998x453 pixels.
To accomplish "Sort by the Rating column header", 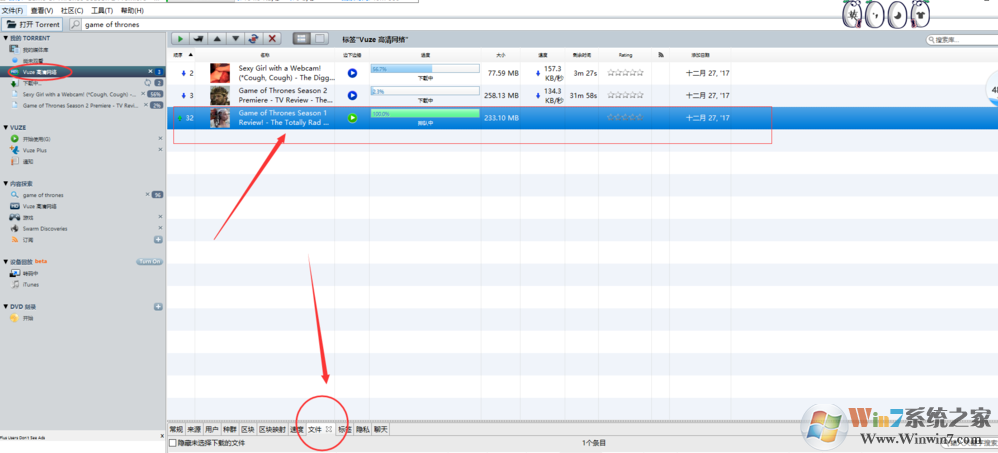I will (625, 55).
